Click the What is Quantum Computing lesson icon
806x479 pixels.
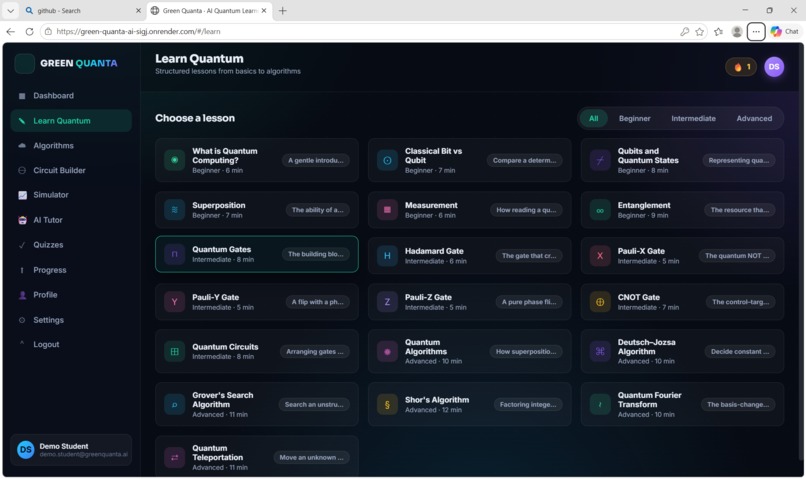click(174, 160)
